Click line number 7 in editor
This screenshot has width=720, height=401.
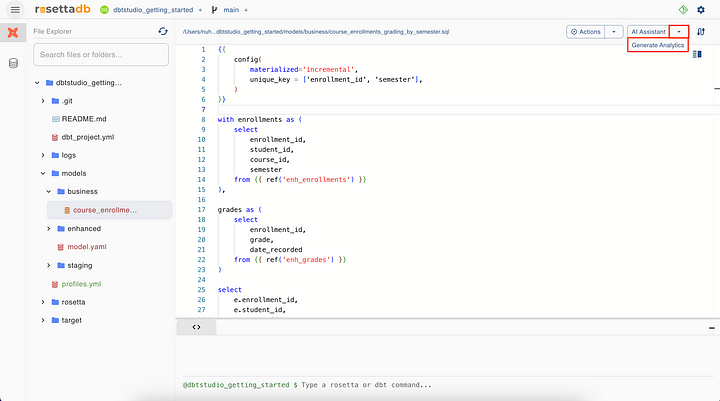point(203,109)
